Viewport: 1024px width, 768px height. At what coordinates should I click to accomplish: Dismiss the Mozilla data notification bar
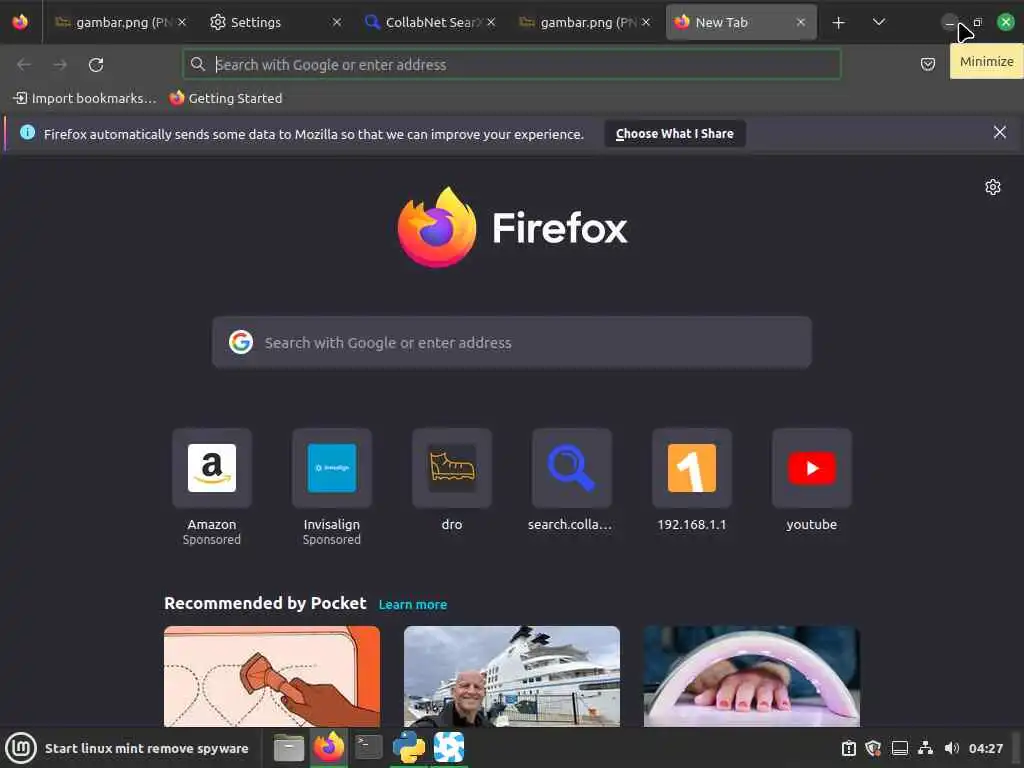(999, 133)
